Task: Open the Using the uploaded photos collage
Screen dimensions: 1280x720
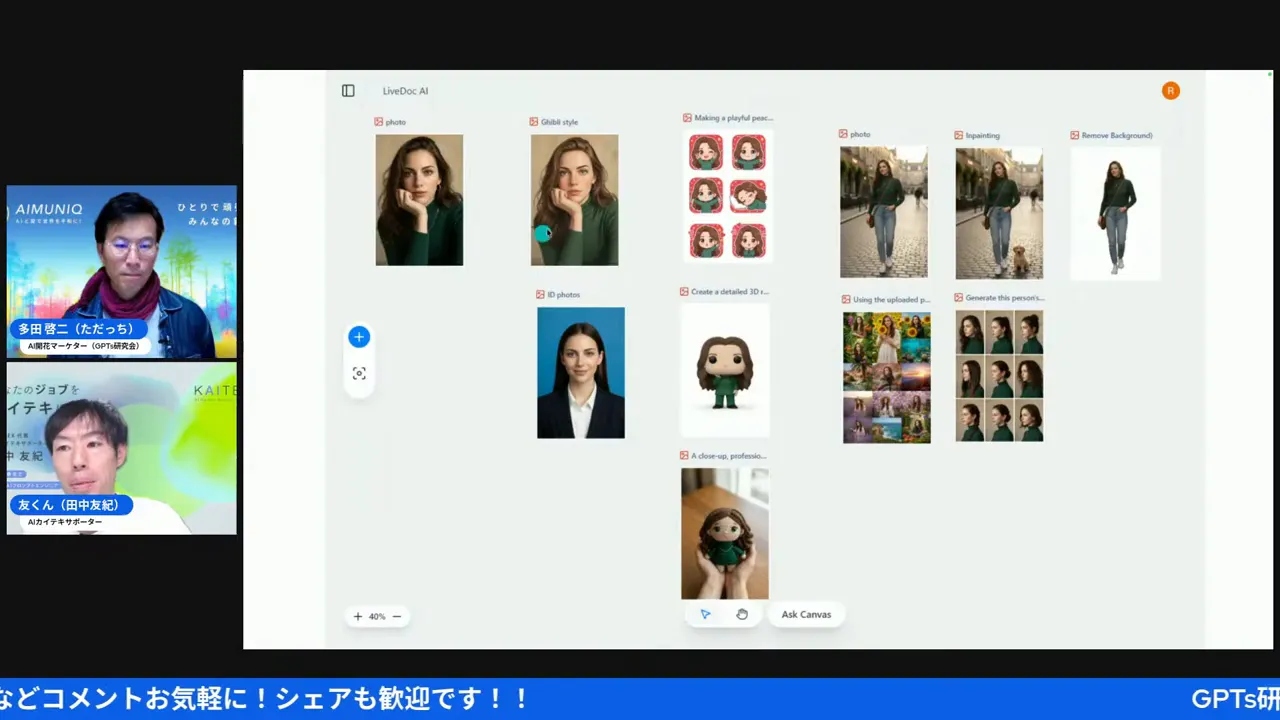Action: [x=886, y=376]
